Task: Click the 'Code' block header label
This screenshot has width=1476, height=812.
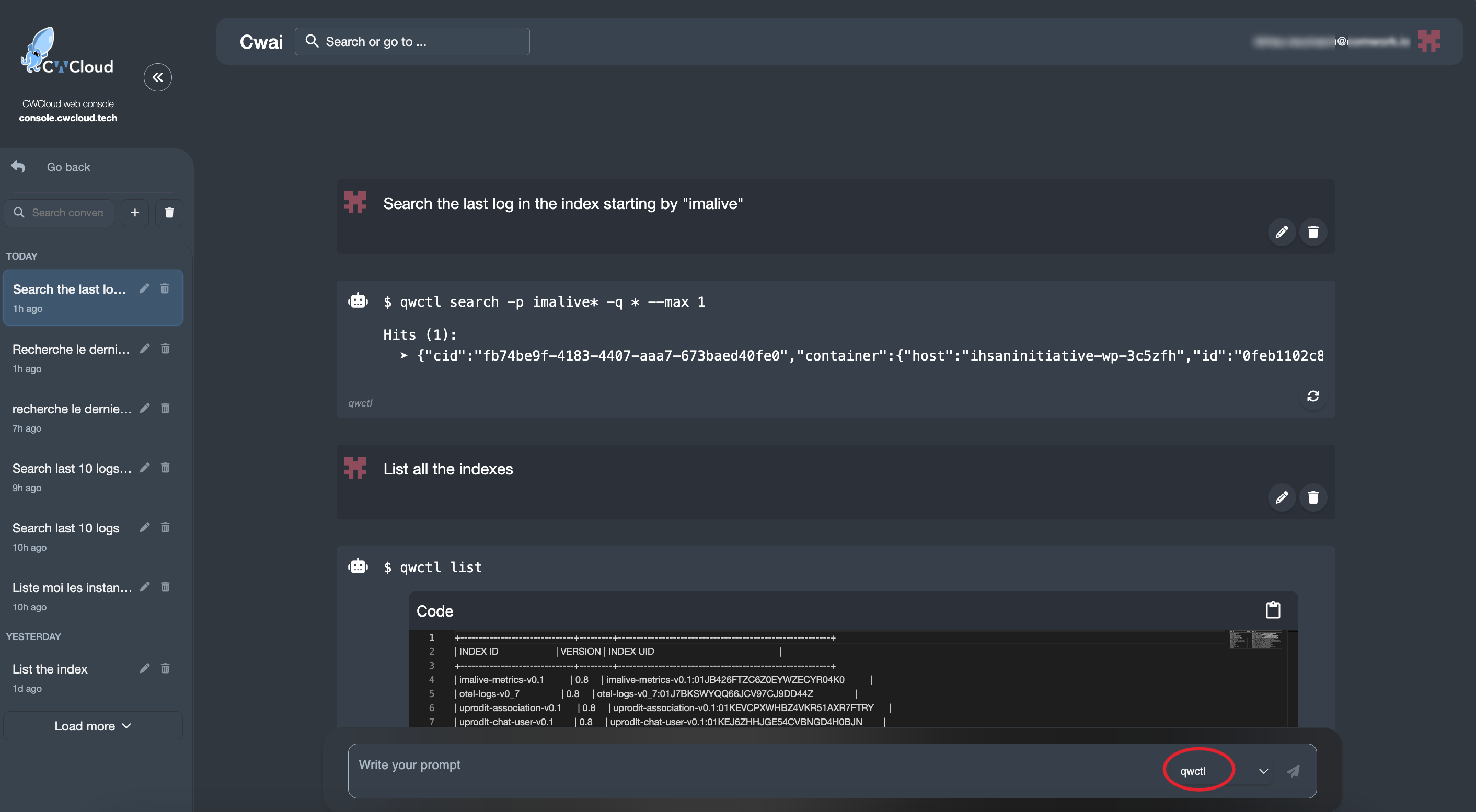Action: click(x=435, y=611)
